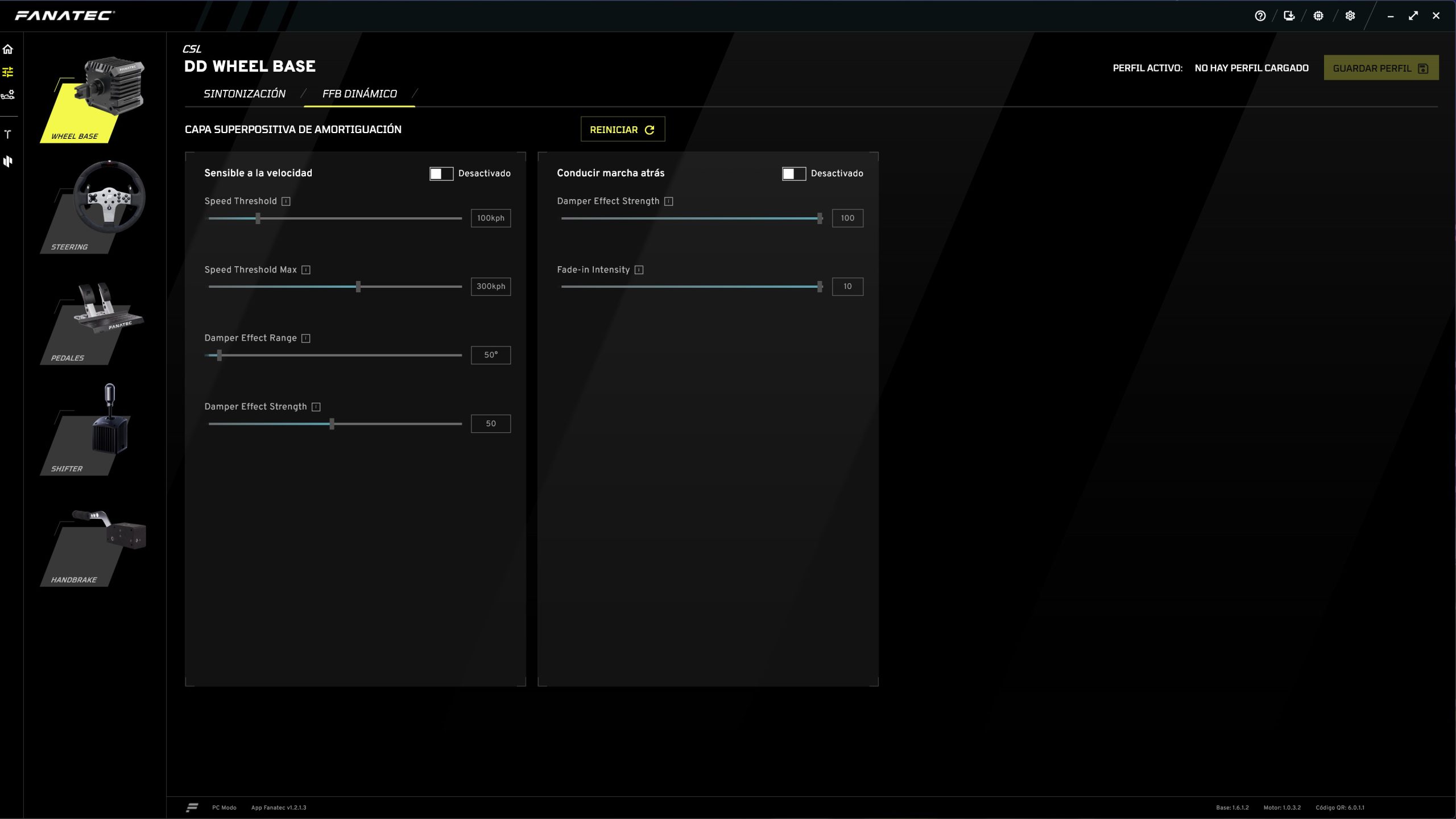Click the Speed Threshold info icon

pyautogui.click(x=286, y=201)
